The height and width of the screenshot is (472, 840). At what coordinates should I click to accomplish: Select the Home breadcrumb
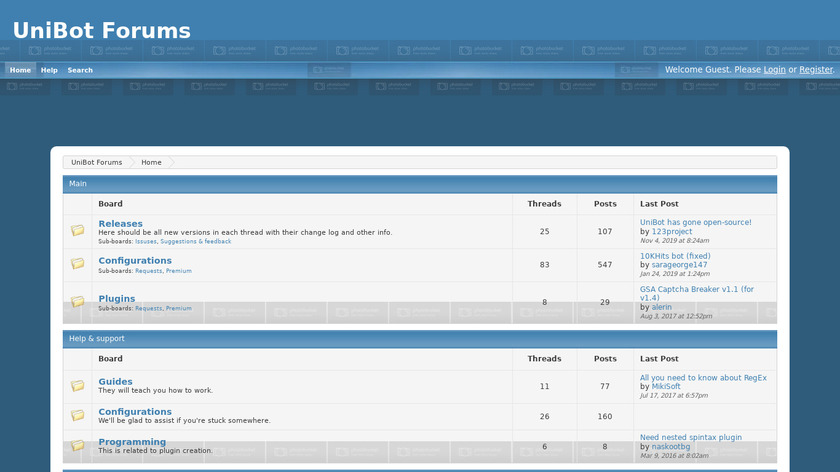coord(151,162)
